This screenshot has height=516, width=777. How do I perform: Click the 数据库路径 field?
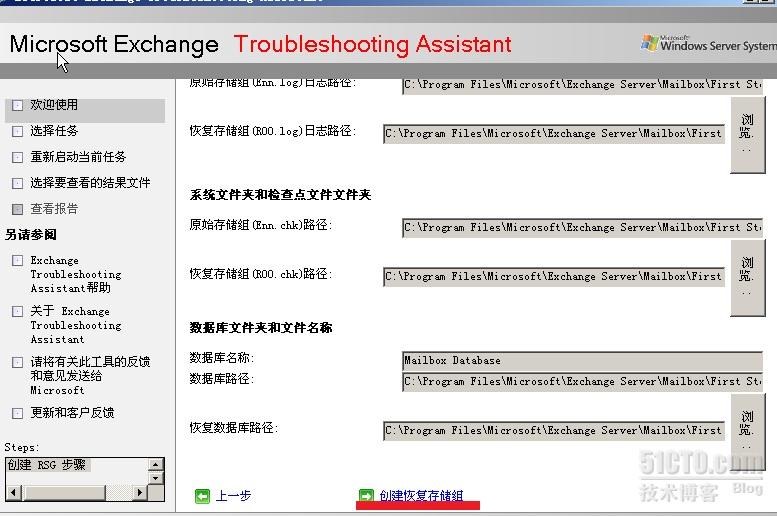pyautogui.click(x=582, y=382)
